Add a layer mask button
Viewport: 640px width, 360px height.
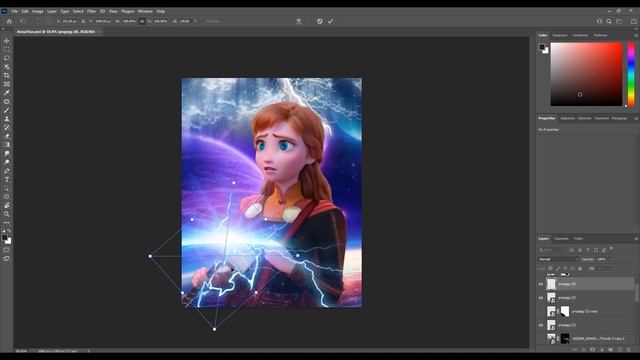coord(593,349)
